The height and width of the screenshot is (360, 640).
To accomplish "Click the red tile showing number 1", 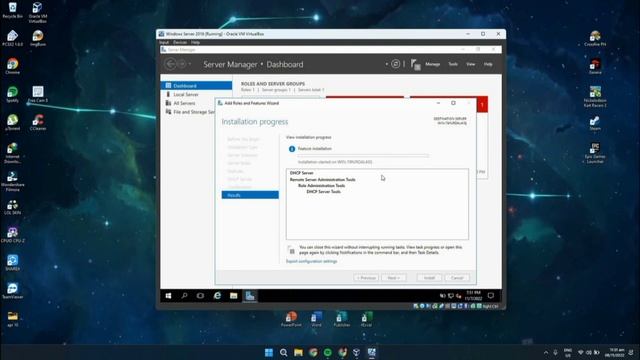I will [x=482, y=104].
